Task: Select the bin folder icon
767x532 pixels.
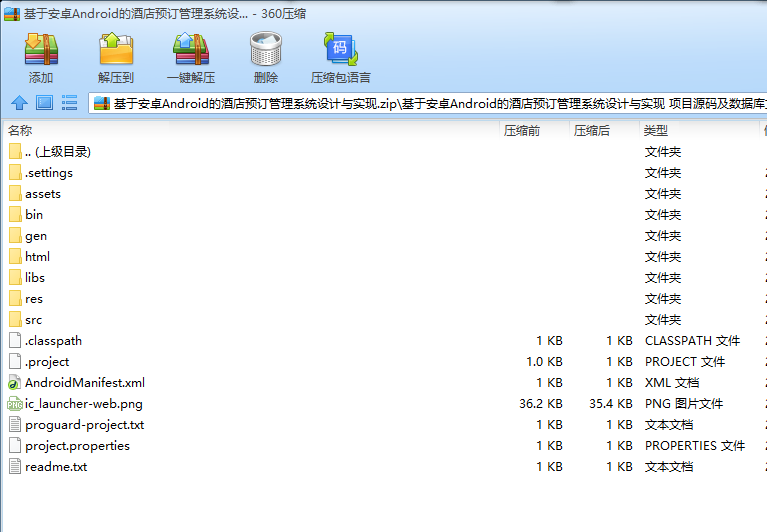Action: (15, 215)
